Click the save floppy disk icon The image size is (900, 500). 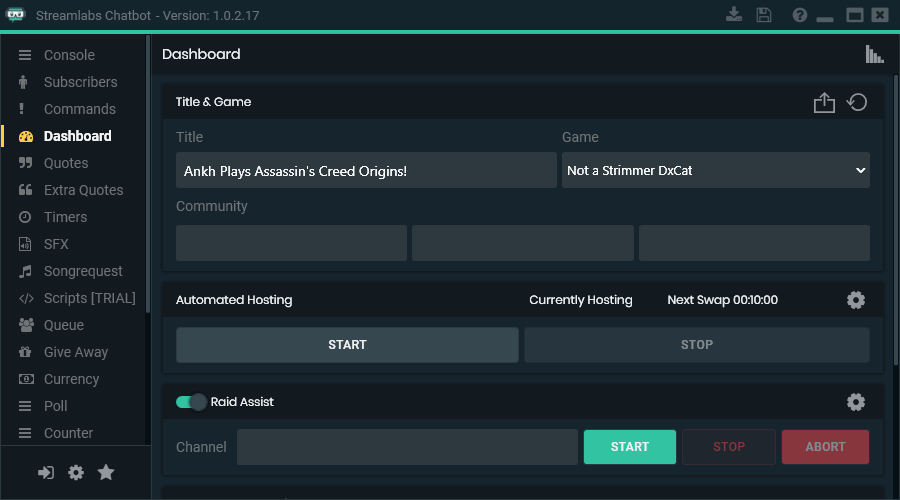point(764,15)
